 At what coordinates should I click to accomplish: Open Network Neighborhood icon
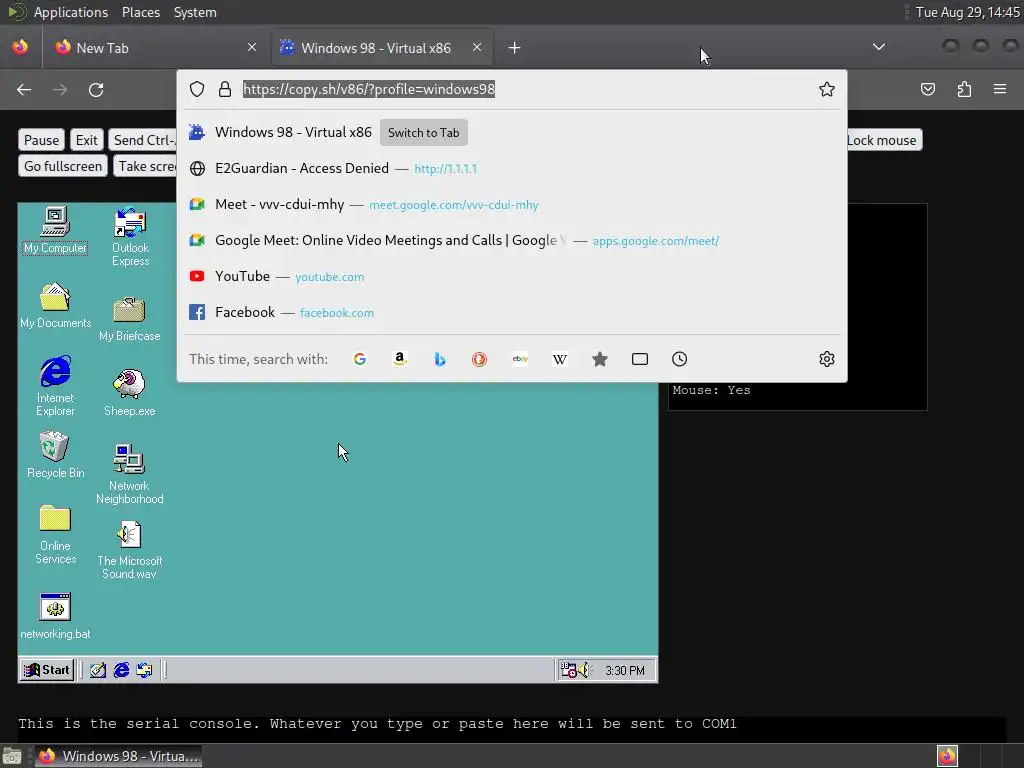pos(129,474)
